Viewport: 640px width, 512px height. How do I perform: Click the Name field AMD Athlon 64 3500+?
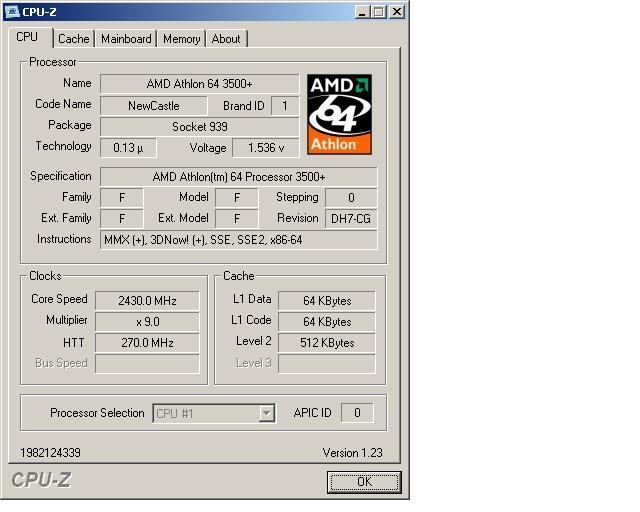coord(200,84)
